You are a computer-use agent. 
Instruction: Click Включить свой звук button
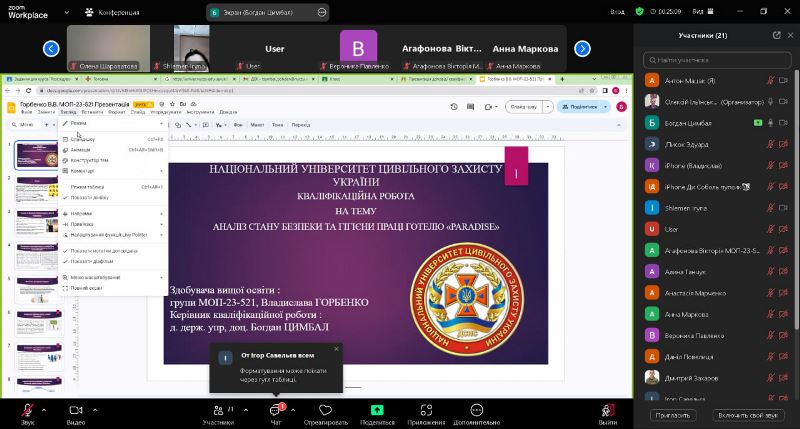coord(748,415)
